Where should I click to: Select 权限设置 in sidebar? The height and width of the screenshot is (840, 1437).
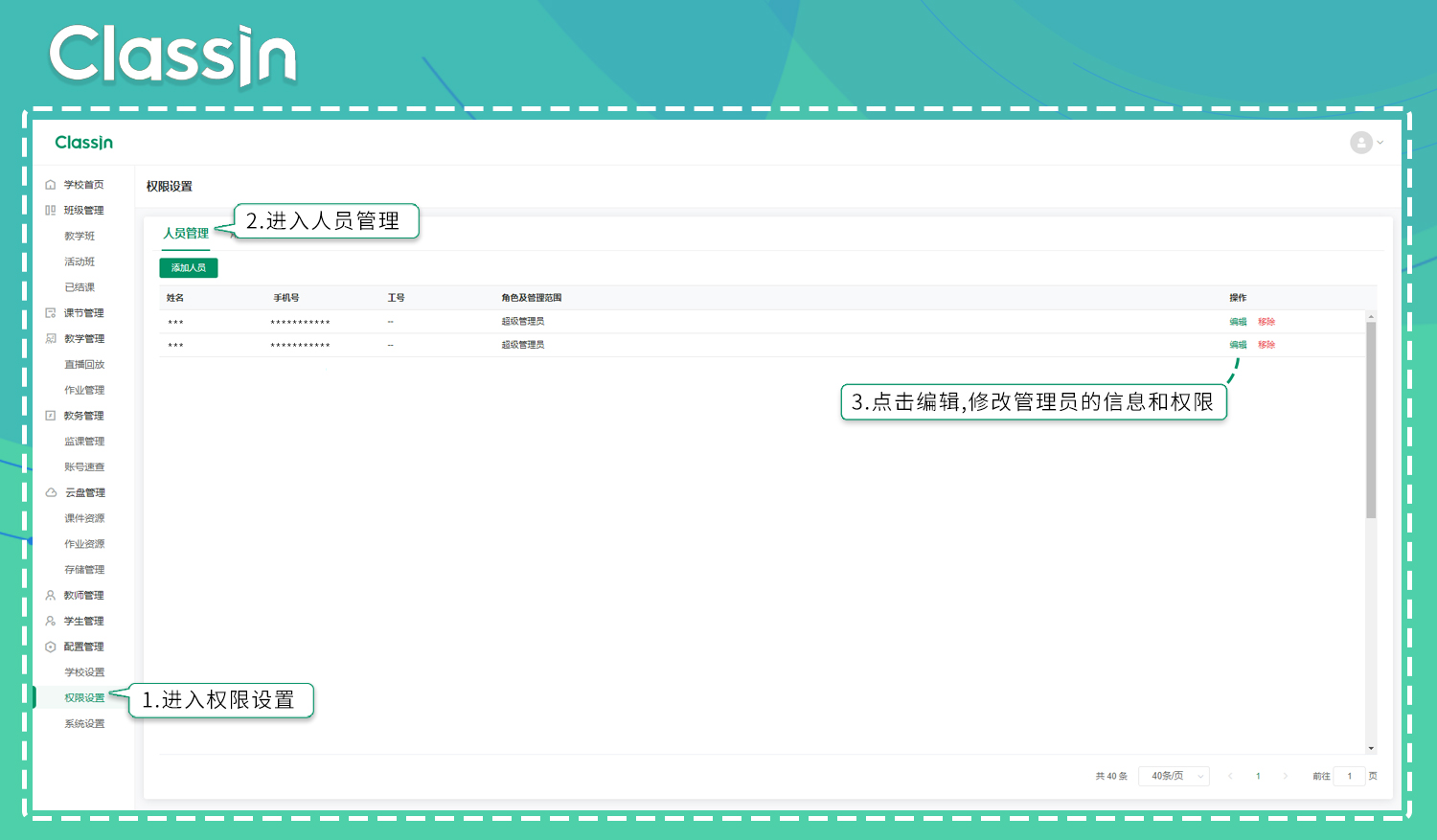pyautogui.click(x=84, y=698)
